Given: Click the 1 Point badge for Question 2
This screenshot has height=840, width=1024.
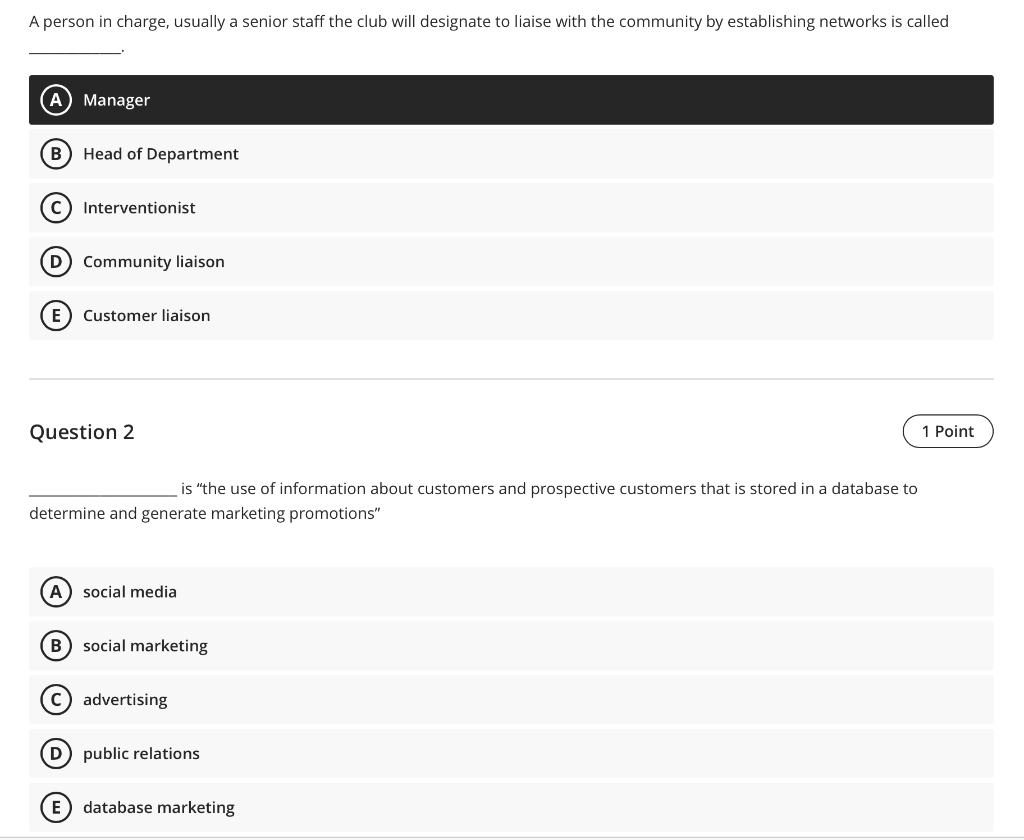Looking at the screenshot, I should click(948, 431).
